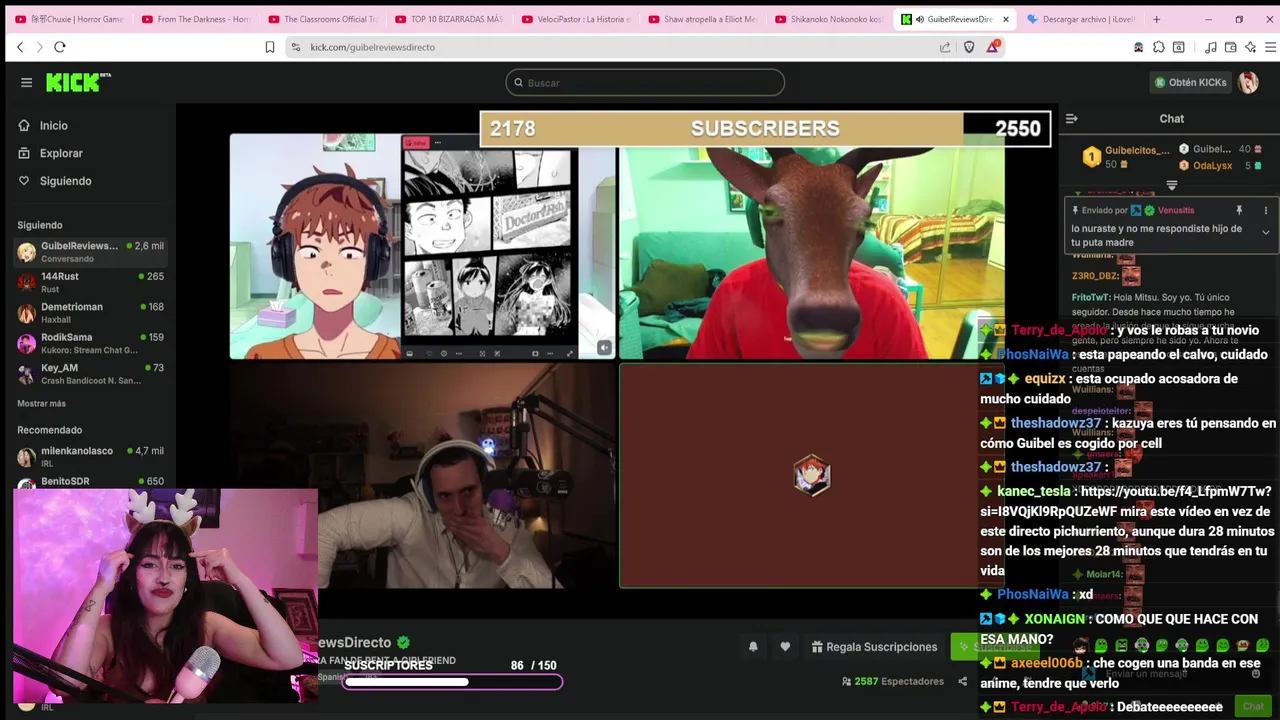
Task: Open a new browser tab
Action: point(1156,19)
